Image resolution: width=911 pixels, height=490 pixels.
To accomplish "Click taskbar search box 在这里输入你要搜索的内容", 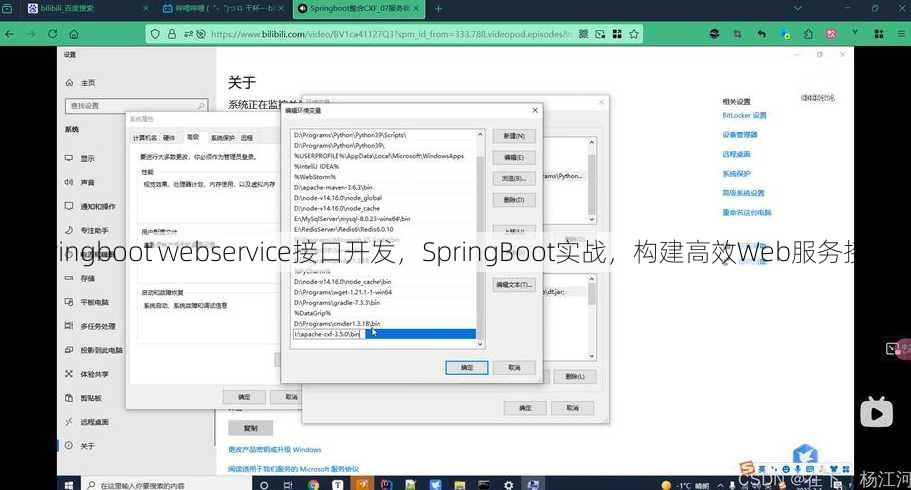I will tap(166, 484).
